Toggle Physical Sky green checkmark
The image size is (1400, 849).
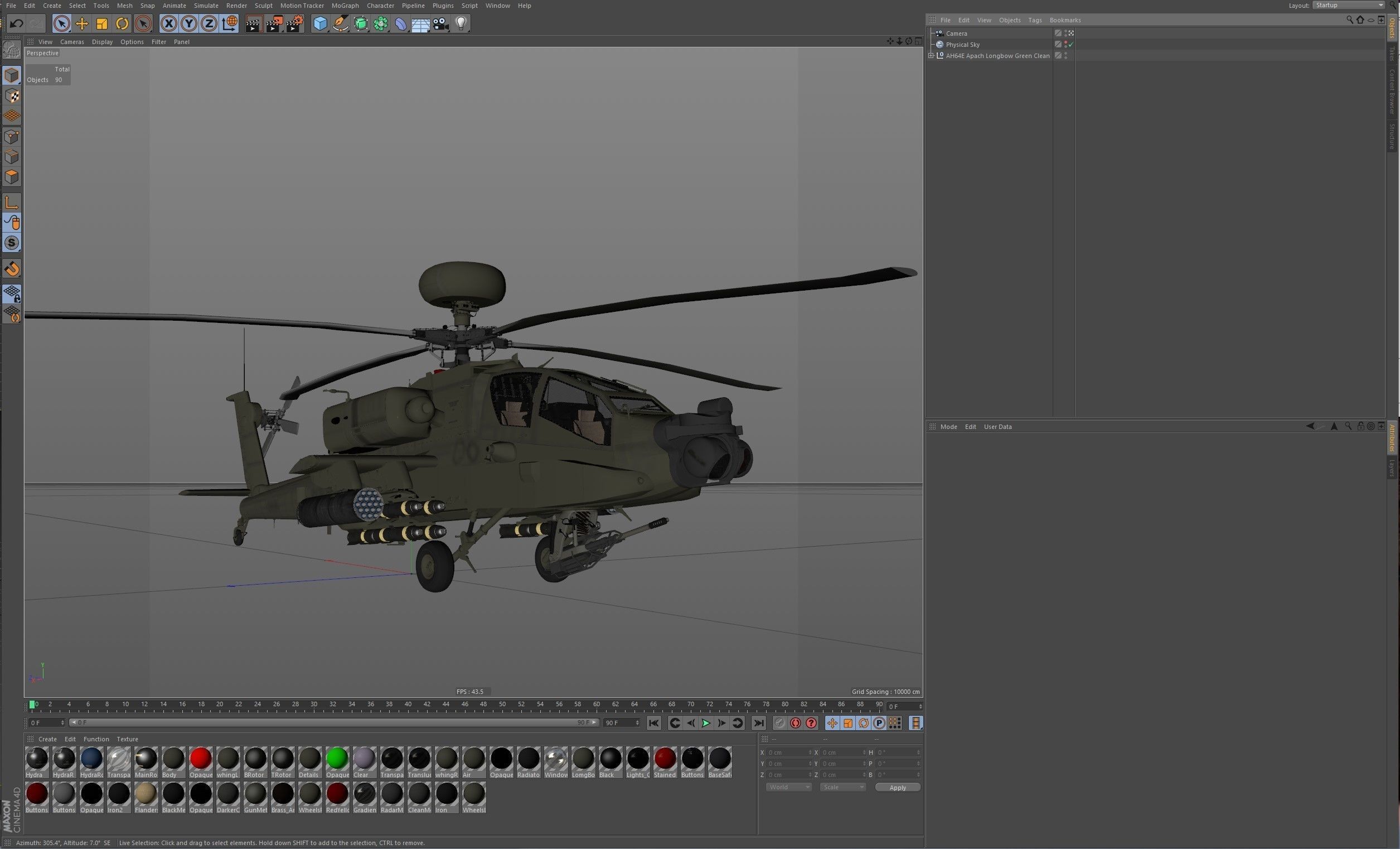1071,44
